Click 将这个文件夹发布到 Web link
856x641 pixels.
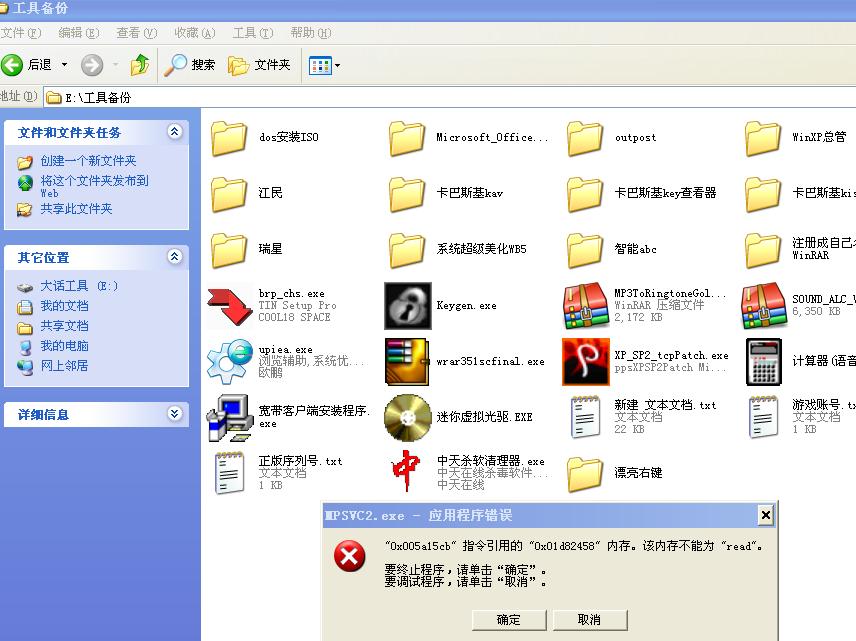(x=94, y=186)
